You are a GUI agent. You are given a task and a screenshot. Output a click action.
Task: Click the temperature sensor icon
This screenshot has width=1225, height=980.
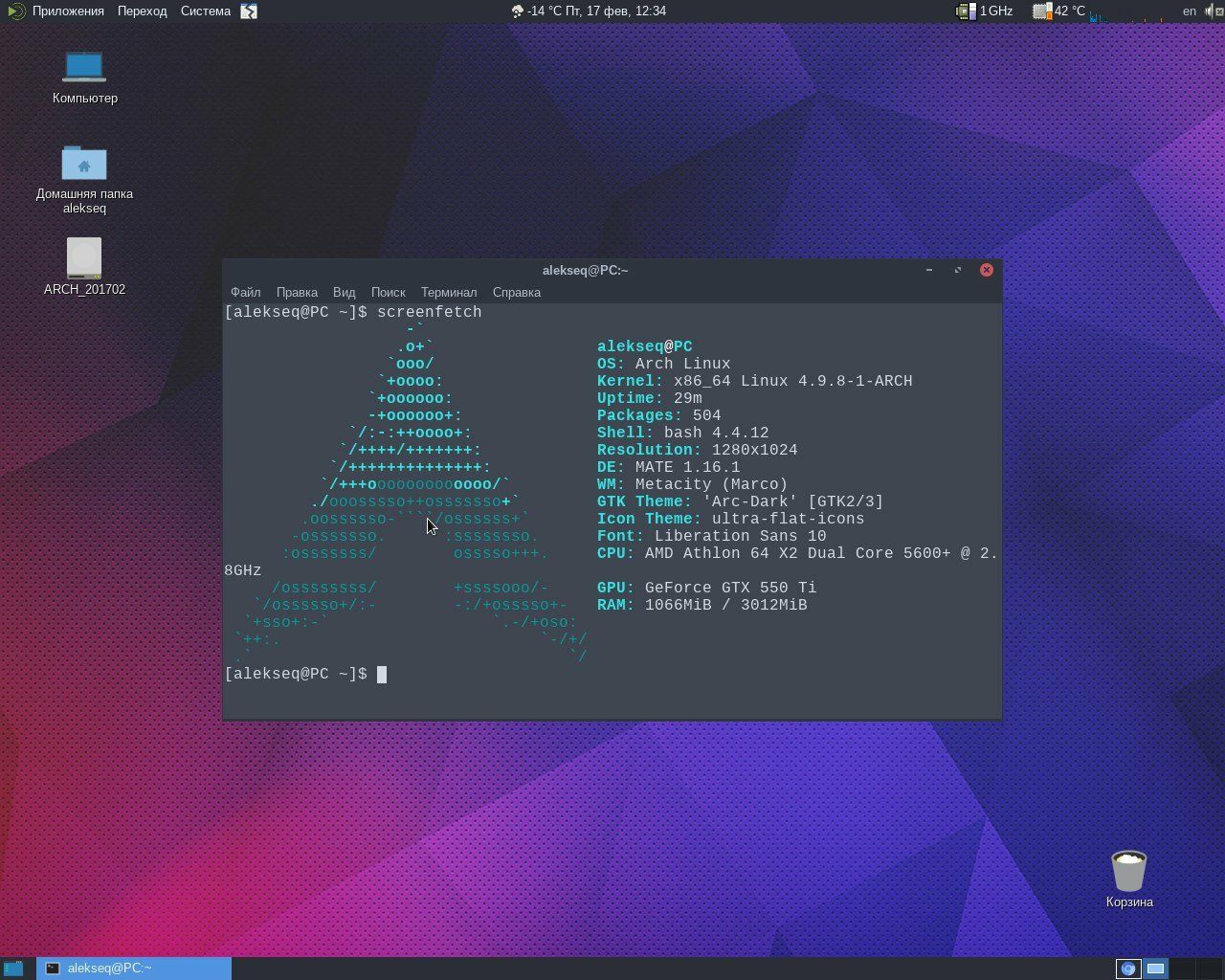[1042, 11]
